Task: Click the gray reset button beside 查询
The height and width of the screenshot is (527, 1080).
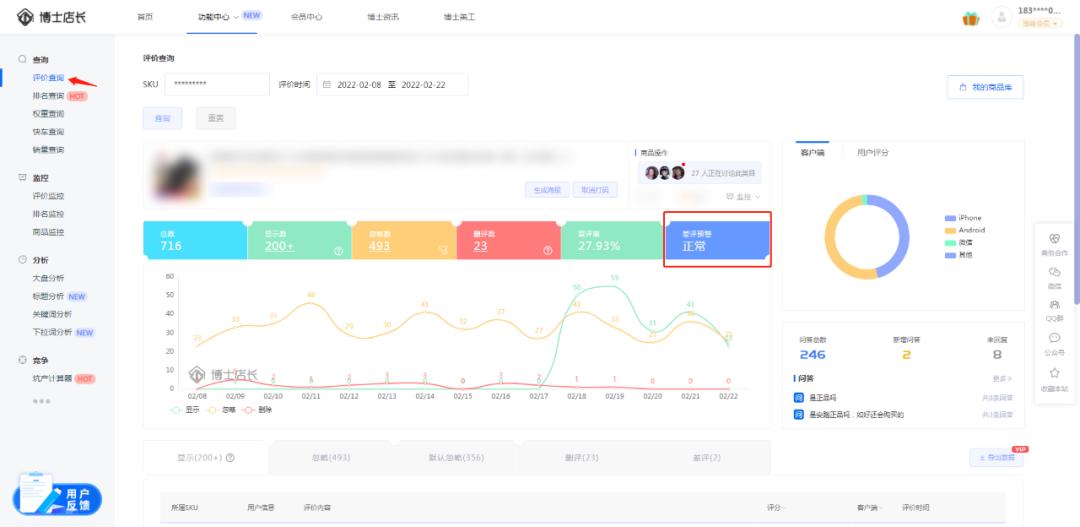Action: coord(216,118)
